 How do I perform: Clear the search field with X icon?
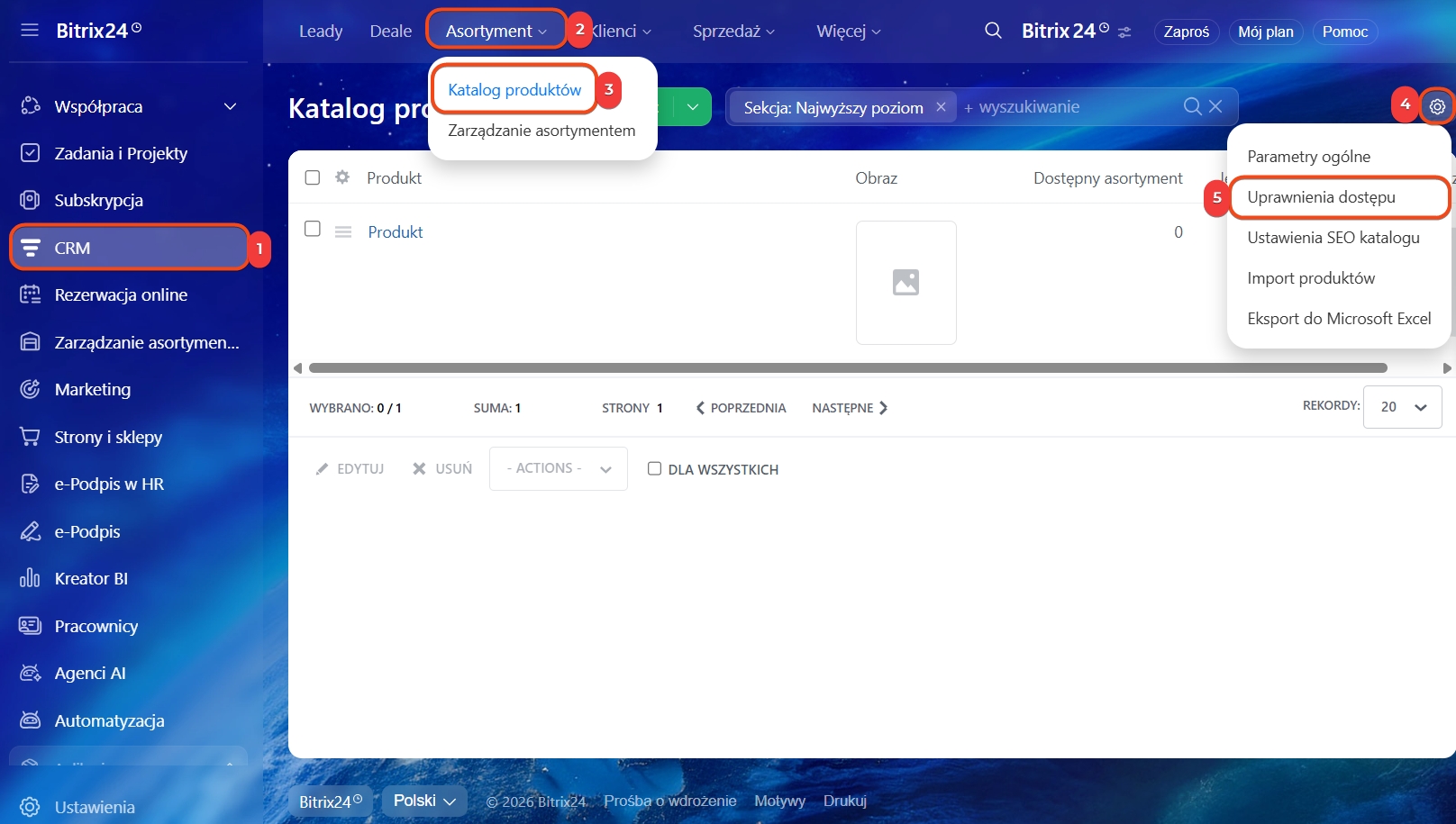coord(1215,106)
